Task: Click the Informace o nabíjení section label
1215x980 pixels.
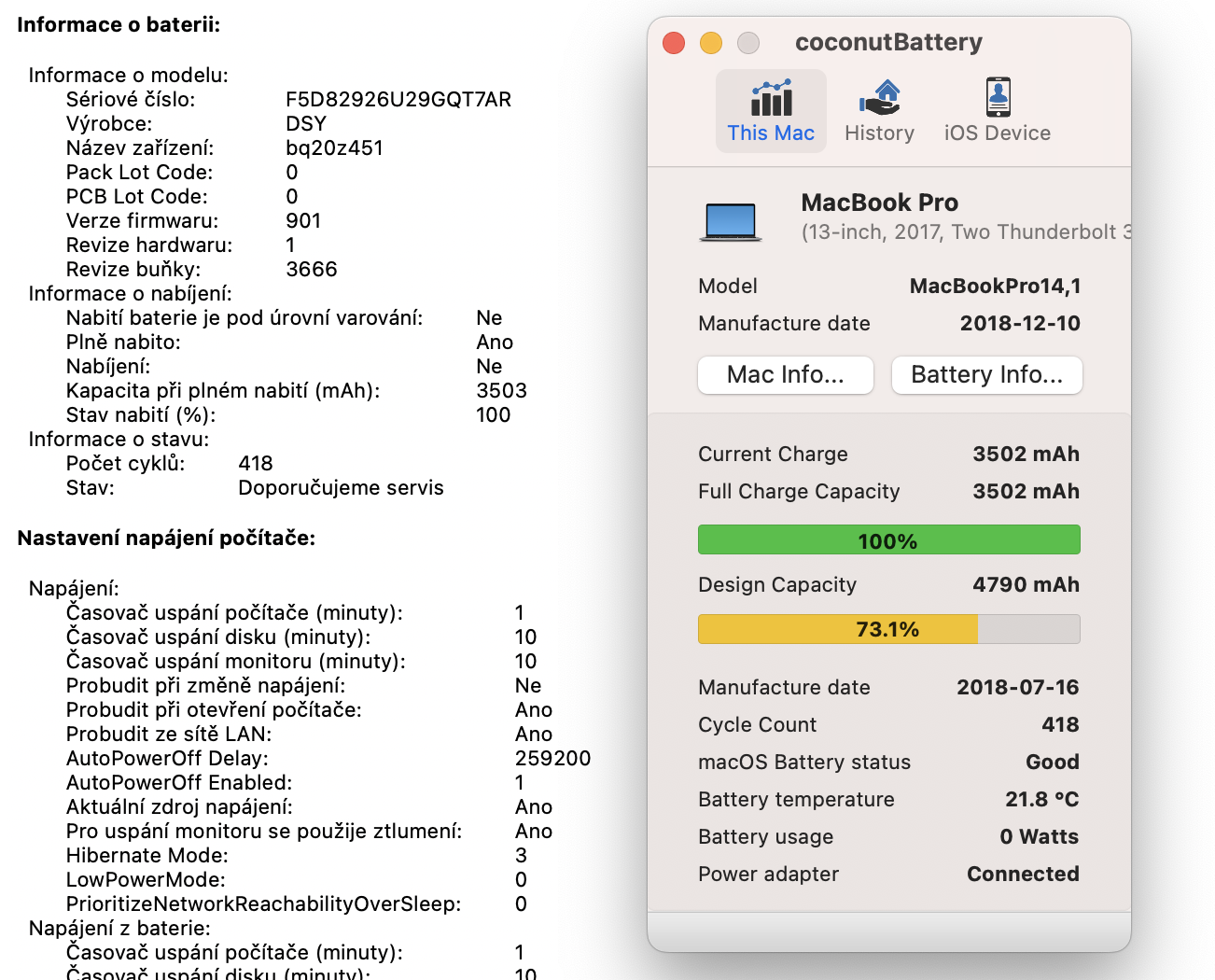Action: click(130, 294)
